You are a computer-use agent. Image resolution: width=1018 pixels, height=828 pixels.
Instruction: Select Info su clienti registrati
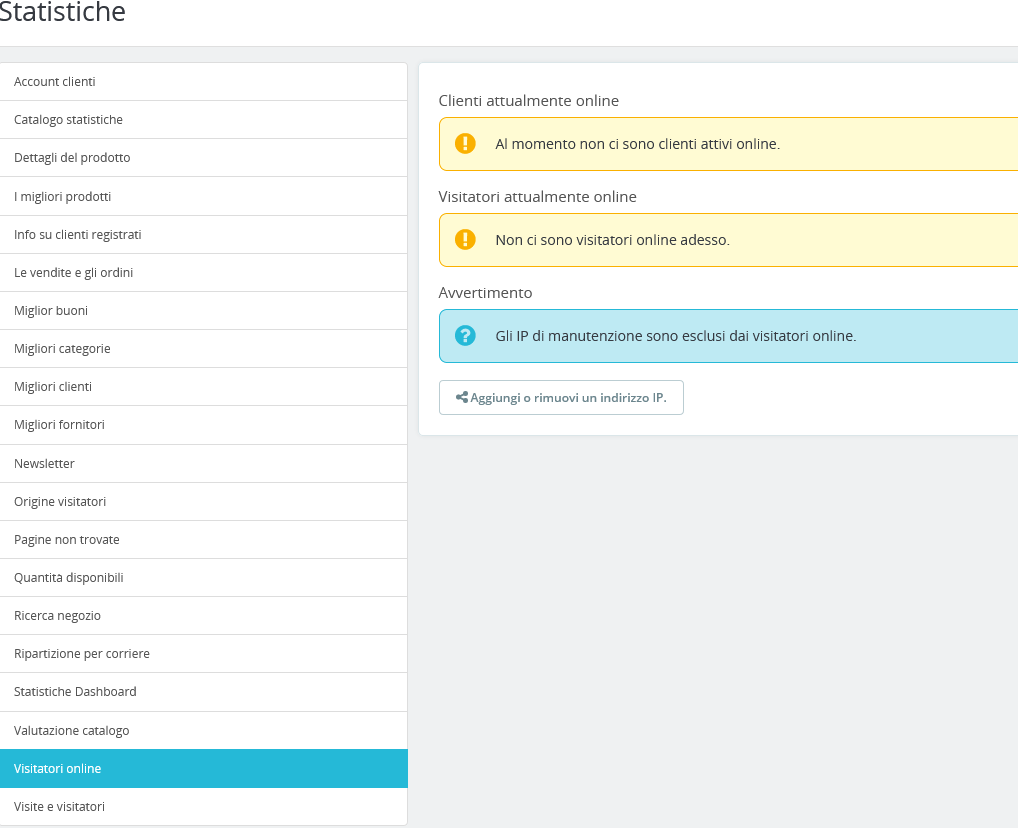coord(78,234)
